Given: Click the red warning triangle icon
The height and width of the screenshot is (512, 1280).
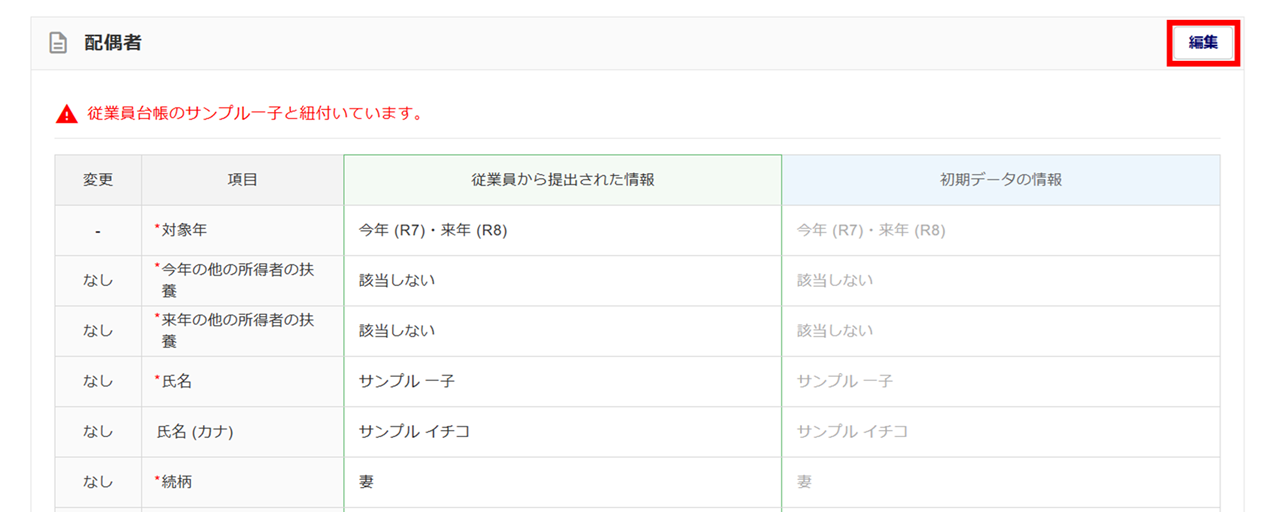Looking at the screenshot, I should coord(67,114).
